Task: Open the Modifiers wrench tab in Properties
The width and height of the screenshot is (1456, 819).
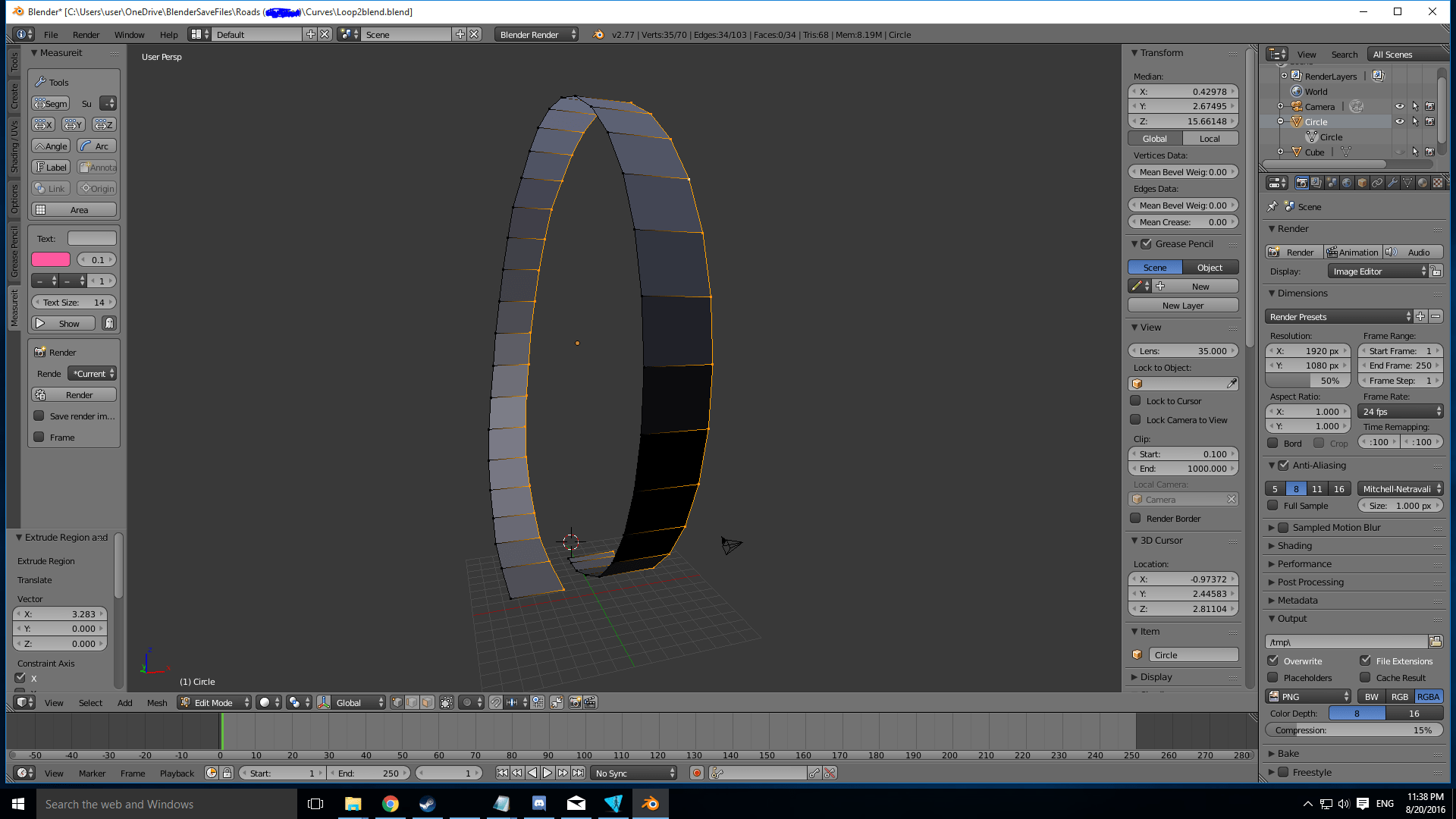Action: tap(1394, 183)
